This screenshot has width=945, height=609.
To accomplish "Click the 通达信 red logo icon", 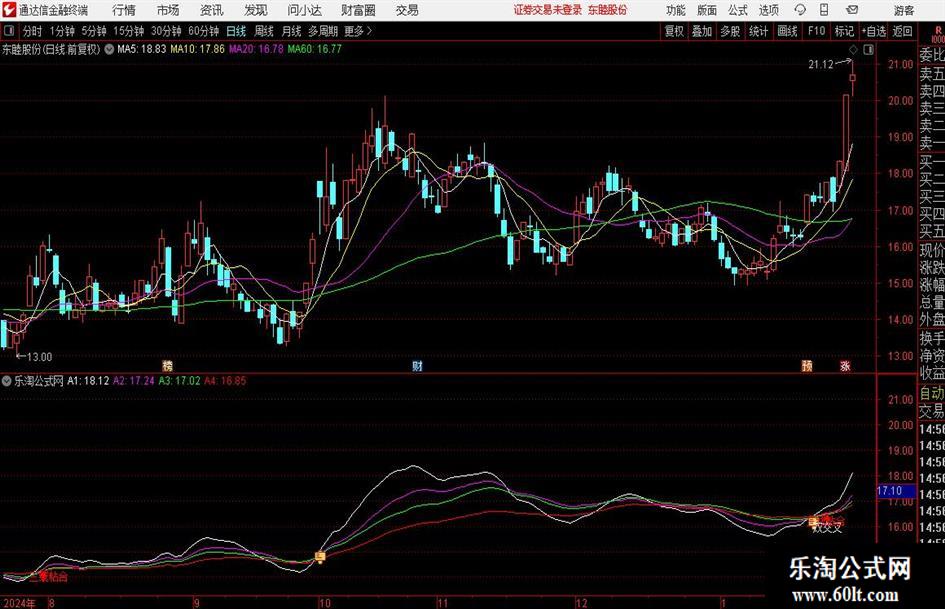I will 8,10.
